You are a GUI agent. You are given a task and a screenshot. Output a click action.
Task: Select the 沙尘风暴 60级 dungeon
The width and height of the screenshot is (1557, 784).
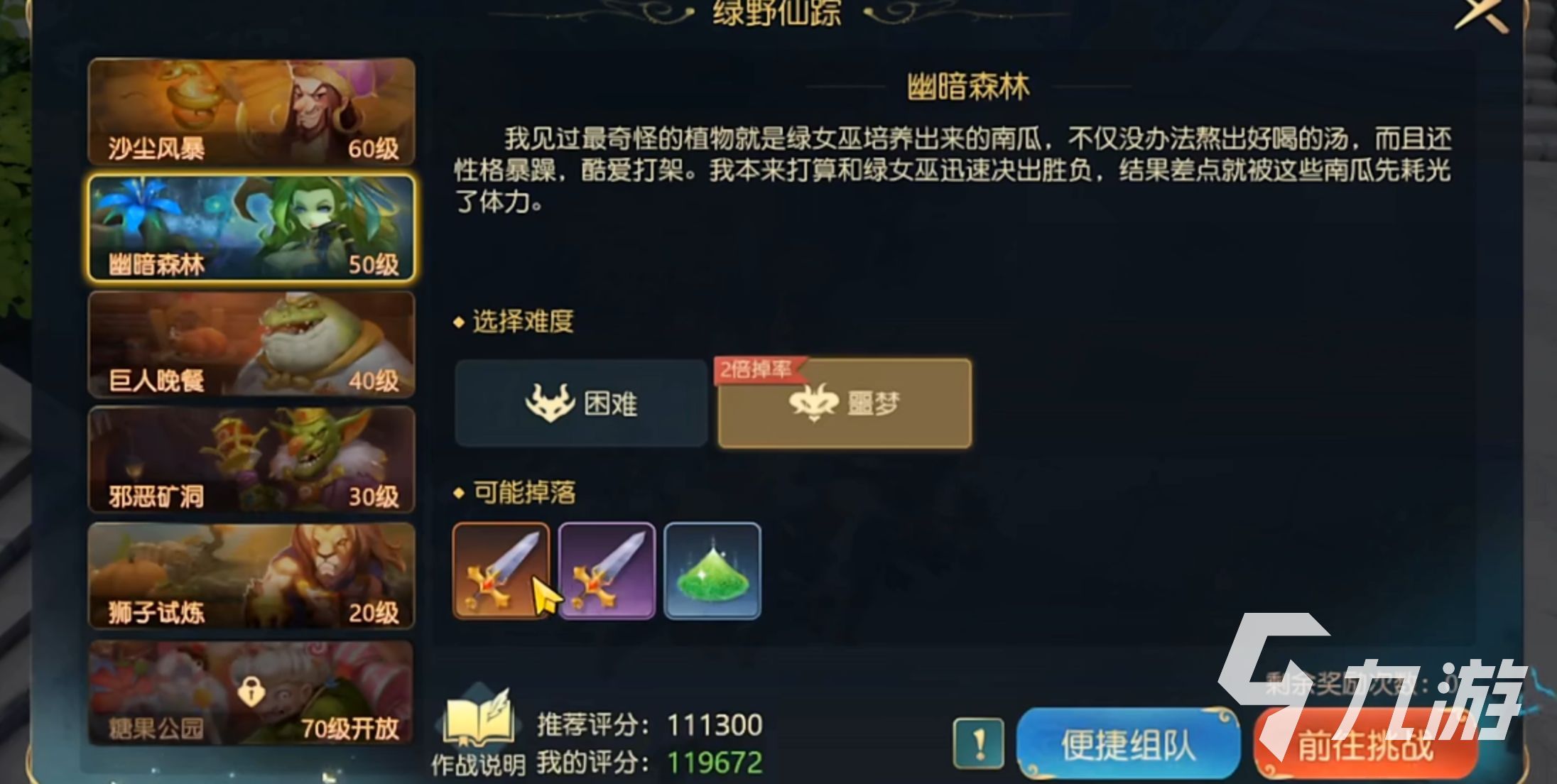[x=251, y=112]
